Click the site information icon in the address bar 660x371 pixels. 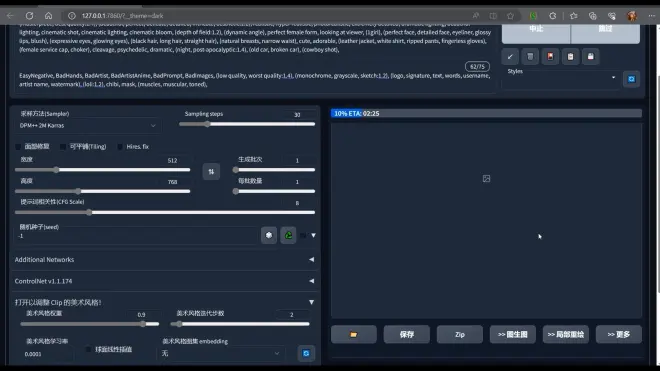(x=72, y=16)
